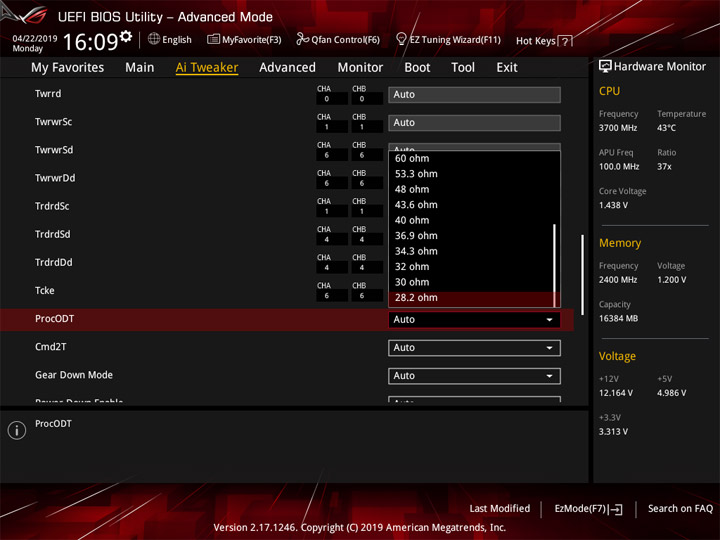Choose 30 ohm option
The image size is (720, 540).
pyautogui.click(x=471, y=282)
